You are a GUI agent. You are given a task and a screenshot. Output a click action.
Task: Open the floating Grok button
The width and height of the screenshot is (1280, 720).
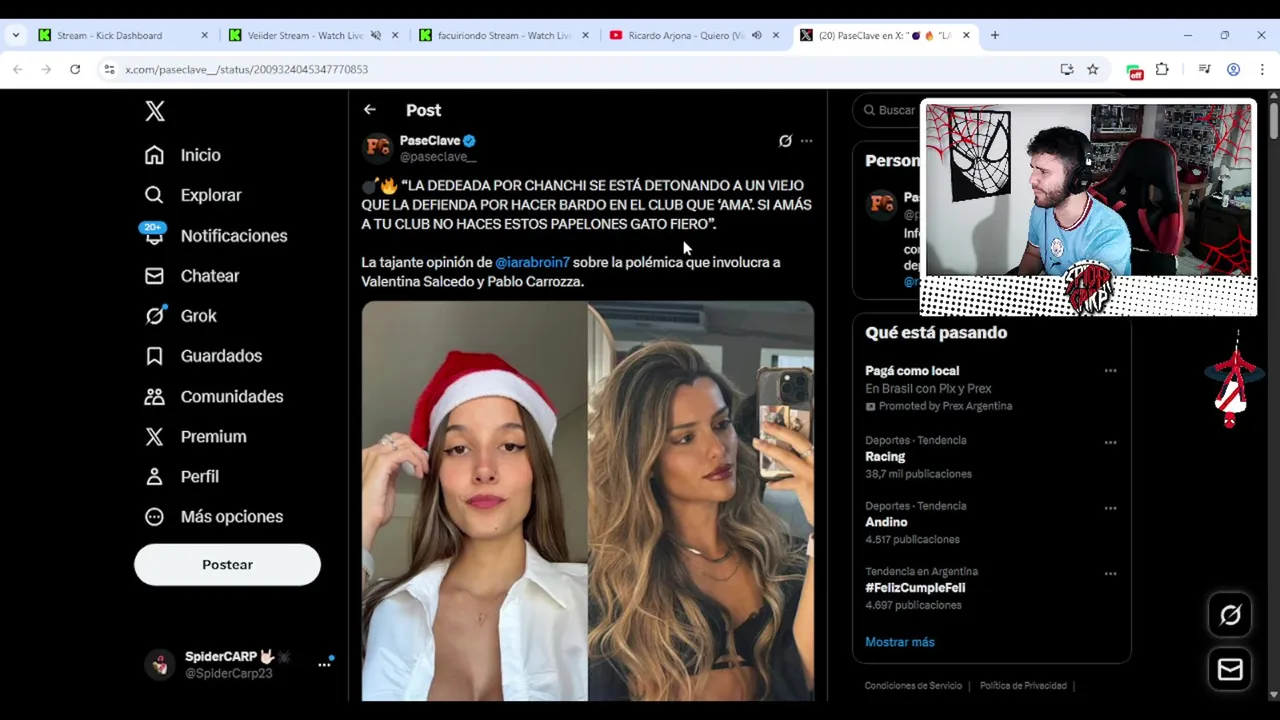pyautogui.click(x=1230, y=615)
